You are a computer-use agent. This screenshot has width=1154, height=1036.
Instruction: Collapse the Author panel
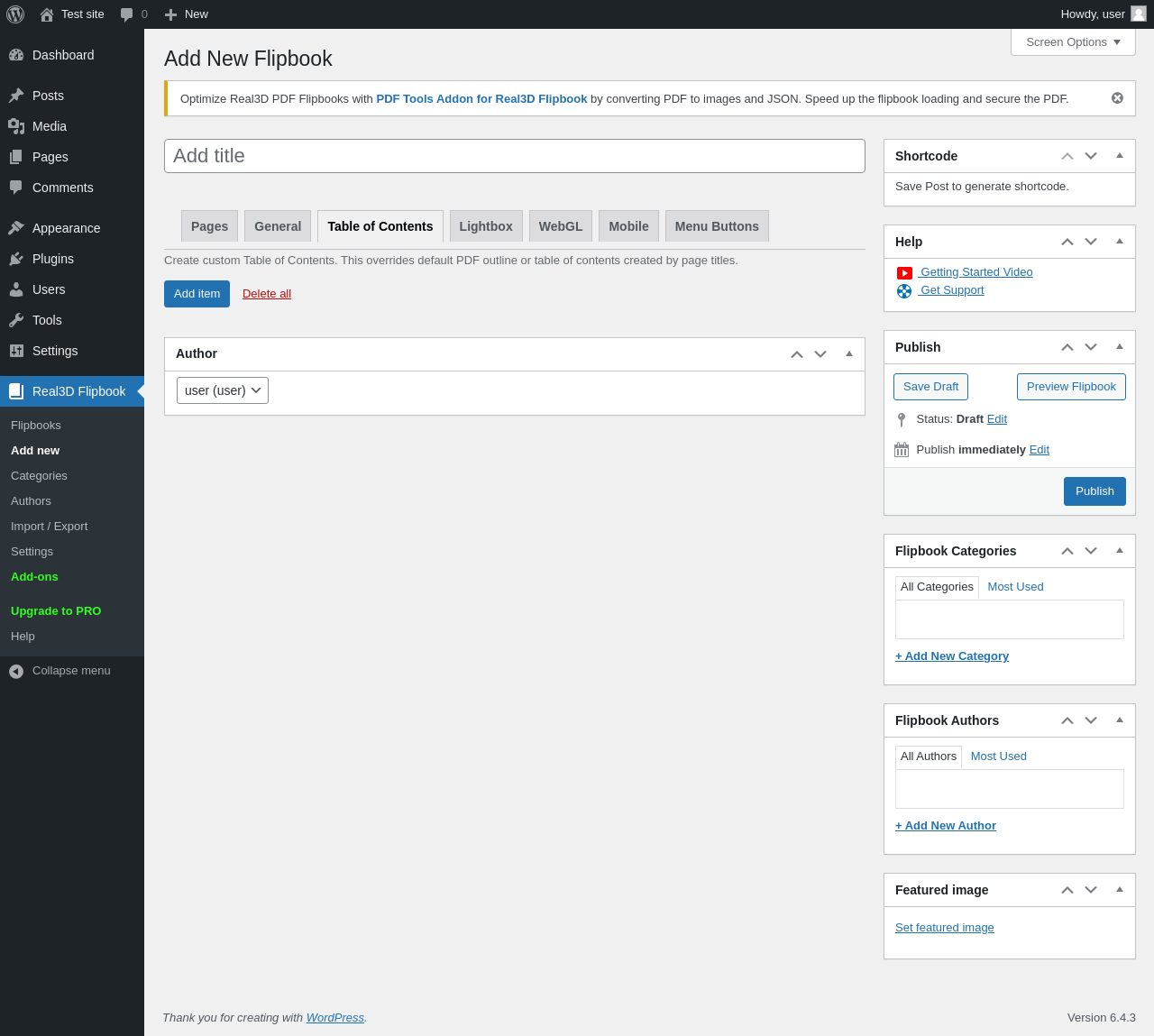[849, 354]
